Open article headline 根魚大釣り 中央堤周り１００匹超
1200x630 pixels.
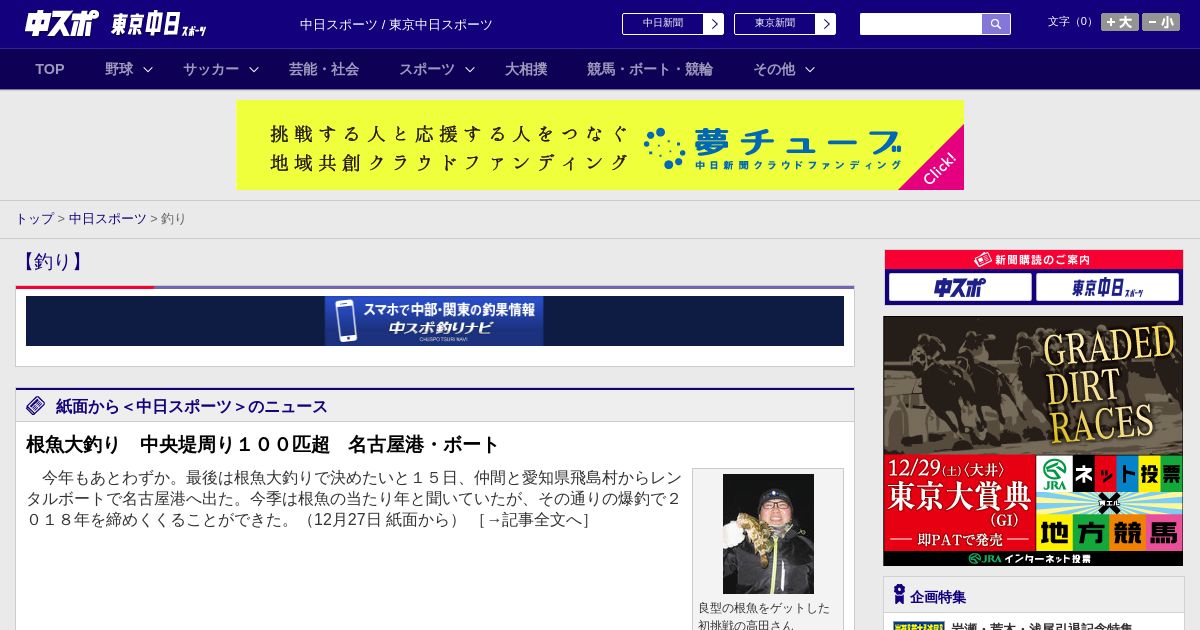pyautogui.click(x=262, y=445)
